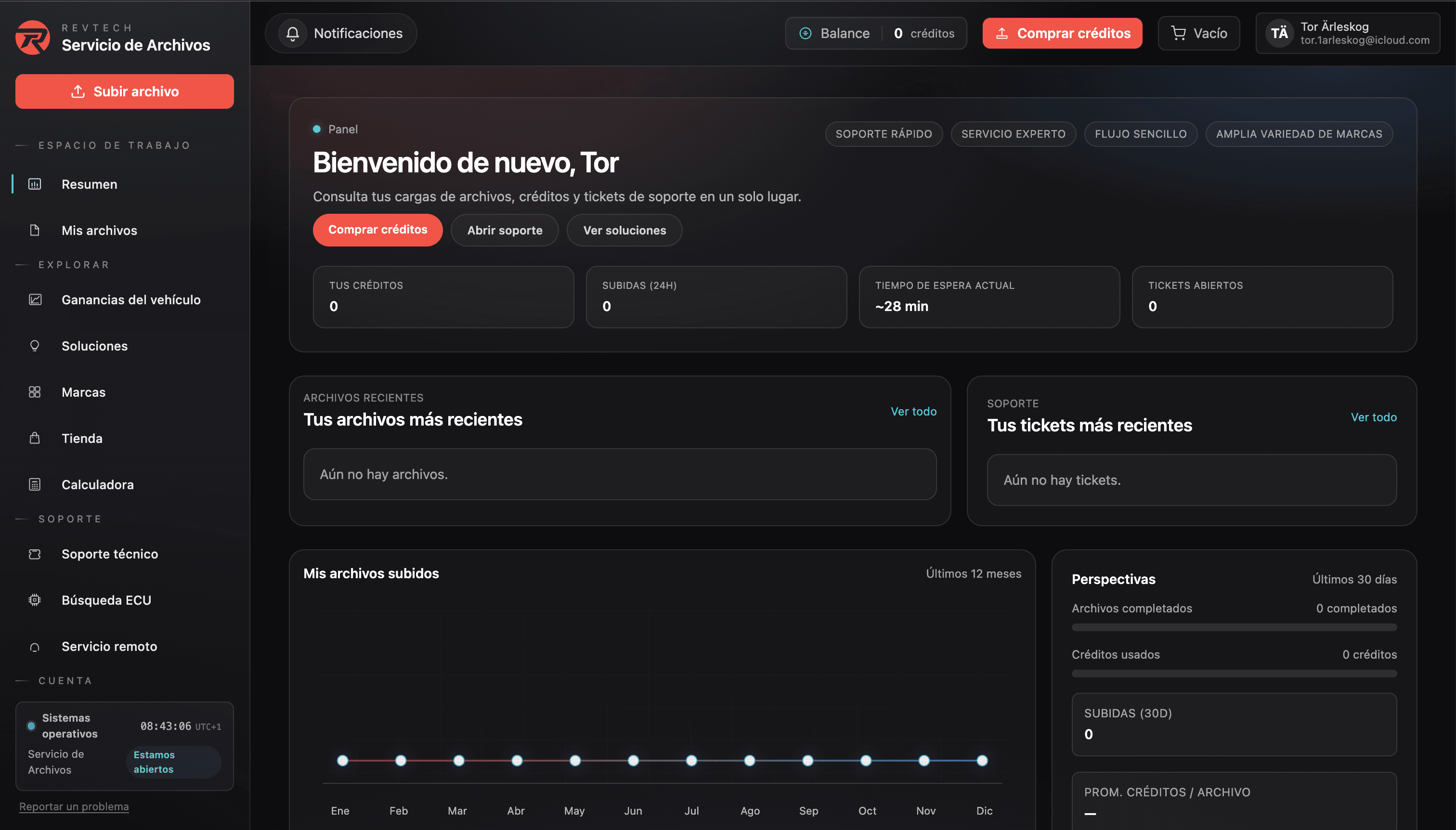Click the Calculadora sidebar icon
This screenshot has width=1456, height=830.
pyautogui.click(x=35, y=484)
